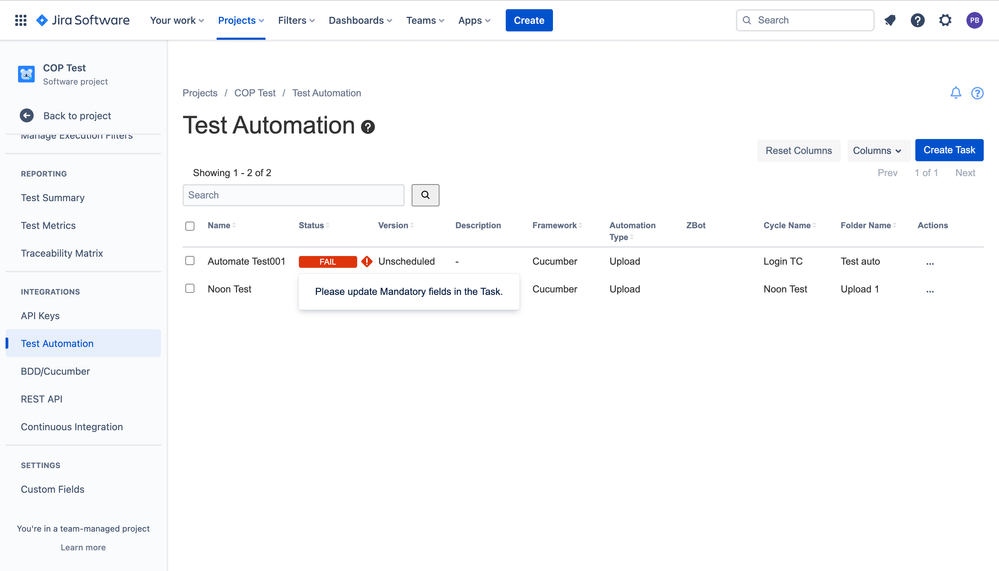Open the notifications icon in top bar

(x=890, y=20)
